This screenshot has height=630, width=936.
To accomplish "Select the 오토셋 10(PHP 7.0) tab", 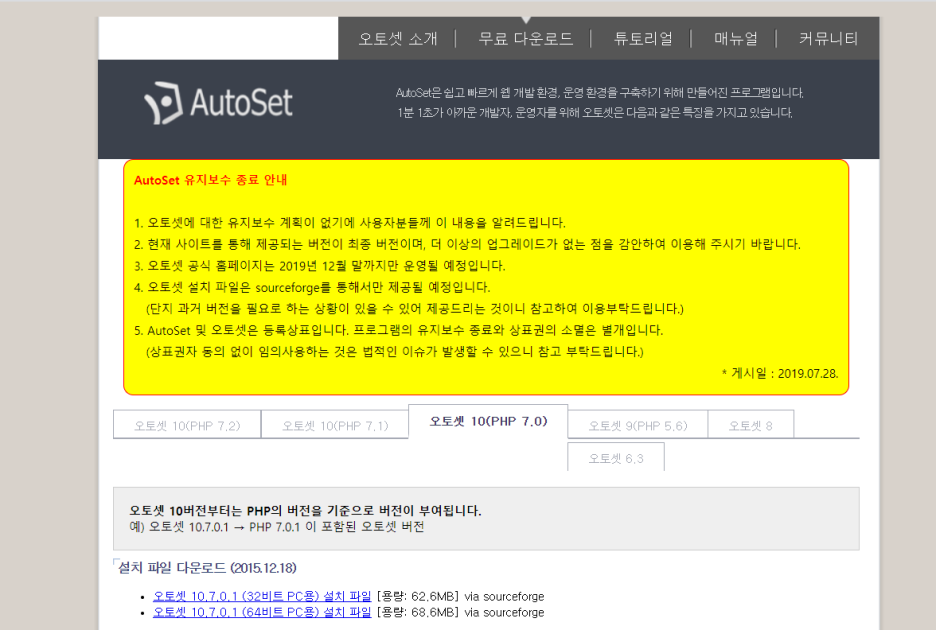I will [x=488, y=422].
